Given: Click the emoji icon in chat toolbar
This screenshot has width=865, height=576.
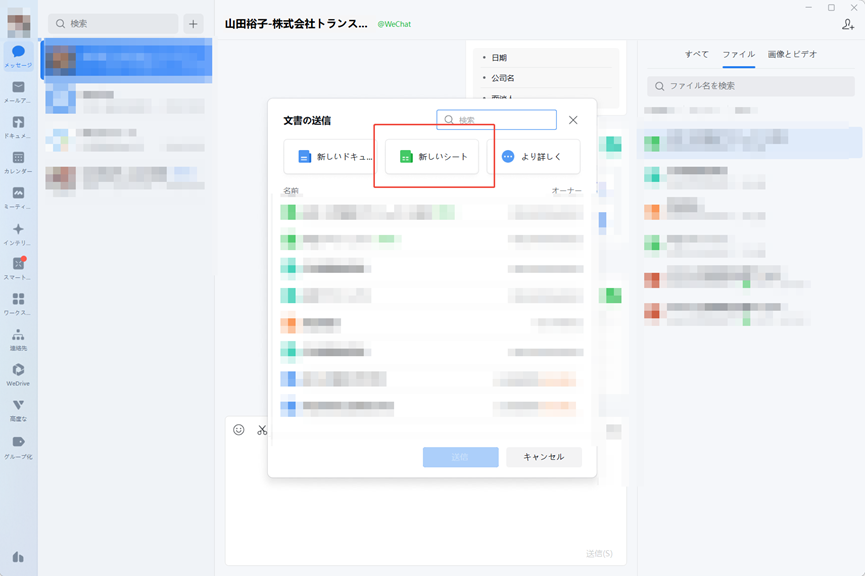Looking at the screenshot, I should coord(239,430).
